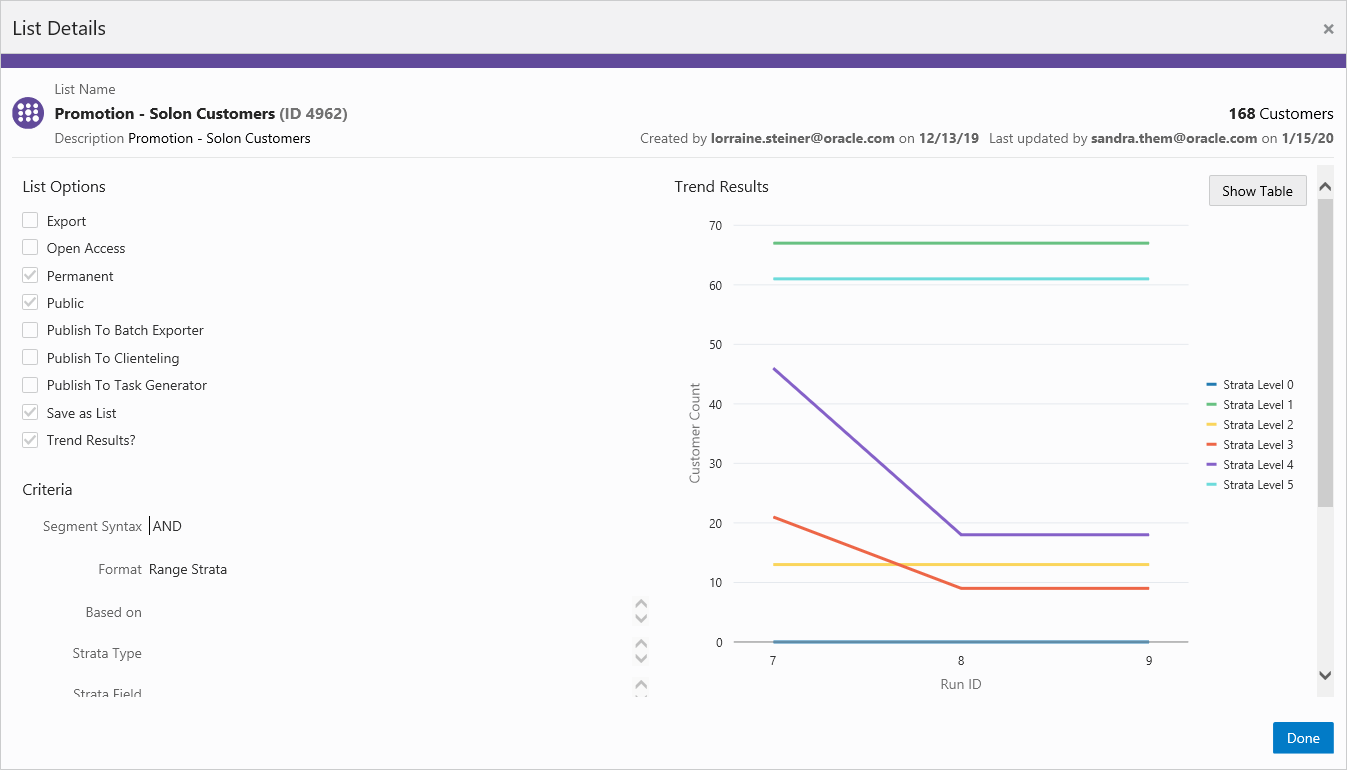Click the Strata Type field stepper arrows
1347x770 pixels.
(x=641, y=652)
